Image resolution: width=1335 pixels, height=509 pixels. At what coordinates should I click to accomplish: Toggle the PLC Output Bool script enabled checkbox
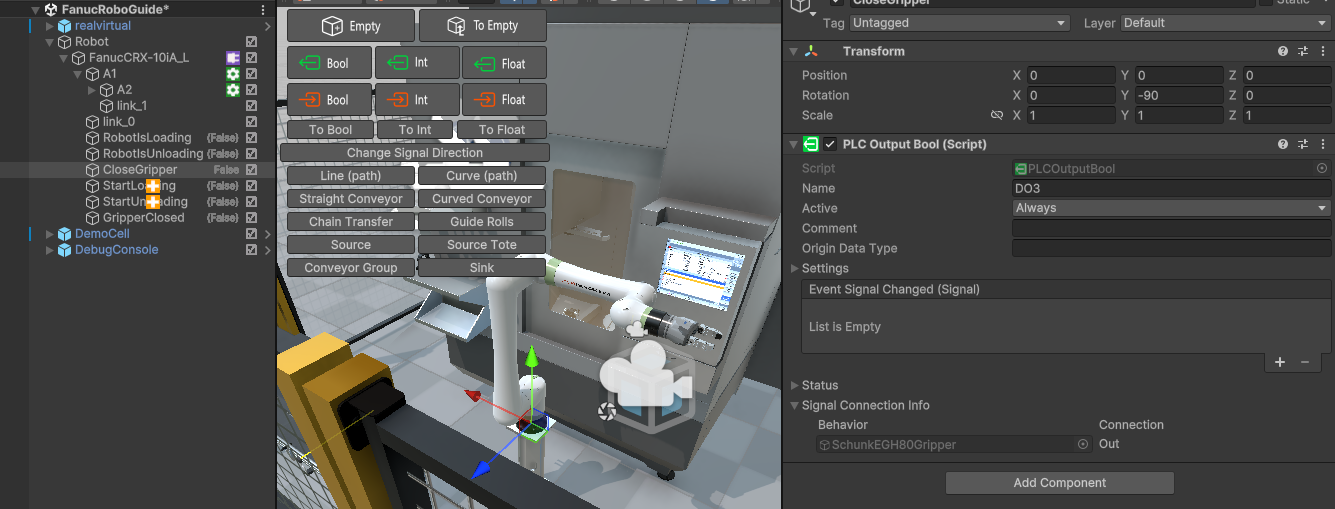coord(830,144)
